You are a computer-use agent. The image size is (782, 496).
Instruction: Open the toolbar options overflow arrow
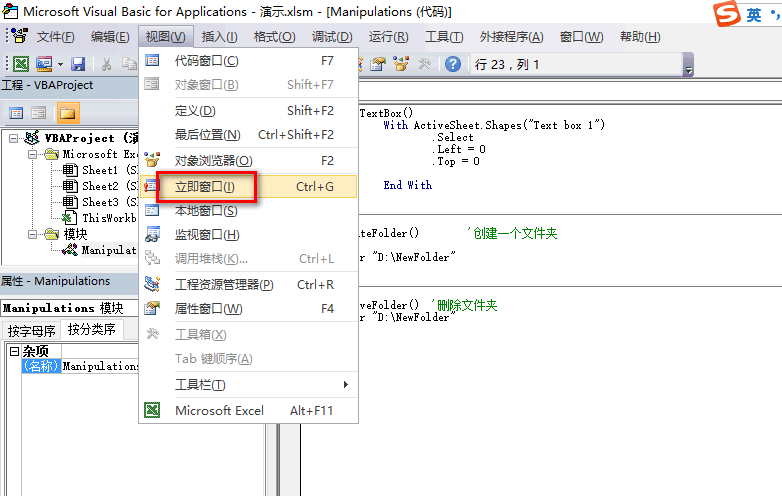coord(688,65)
